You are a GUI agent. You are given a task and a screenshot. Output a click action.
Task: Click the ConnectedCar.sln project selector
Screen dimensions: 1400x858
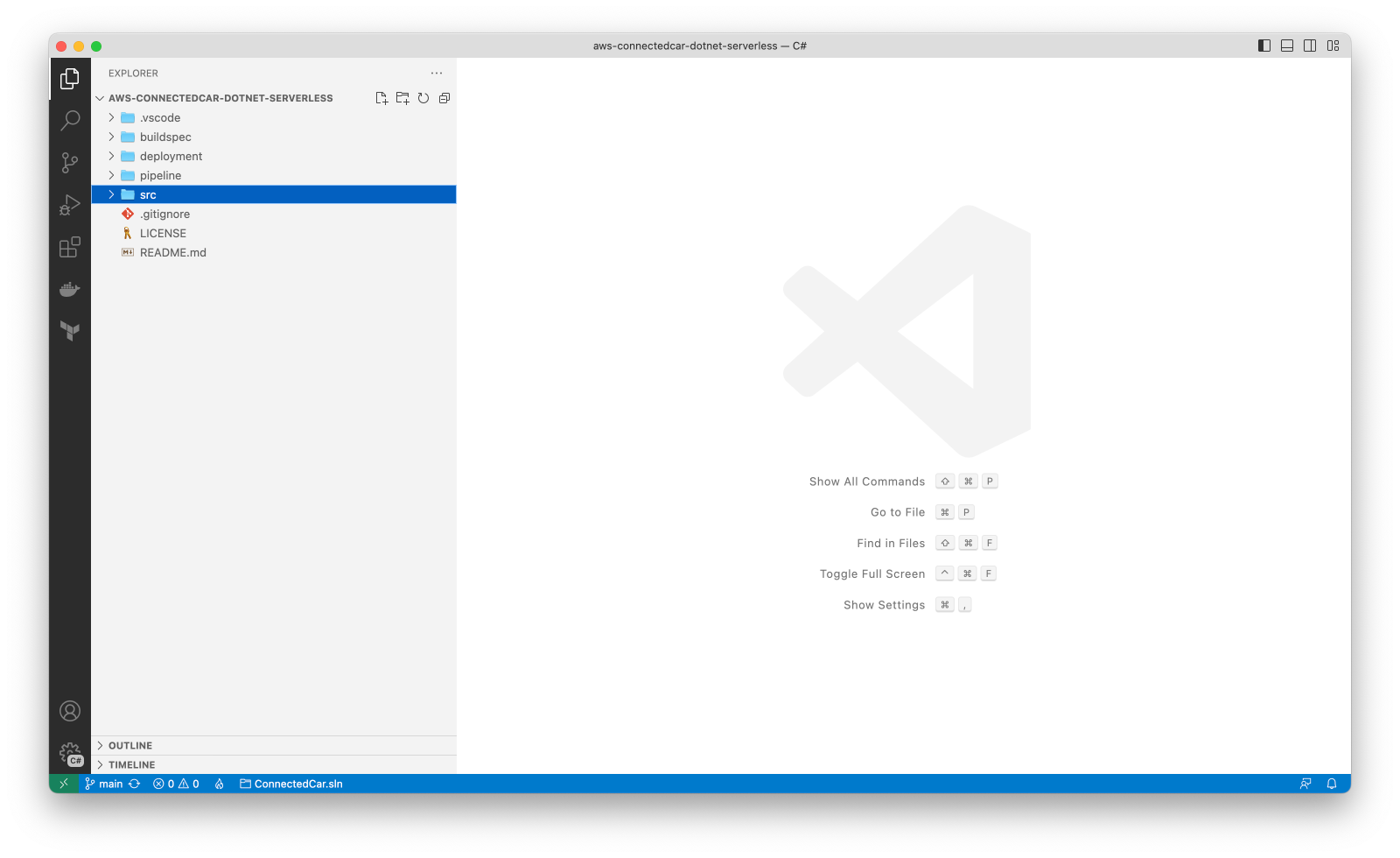coord(291,784)
